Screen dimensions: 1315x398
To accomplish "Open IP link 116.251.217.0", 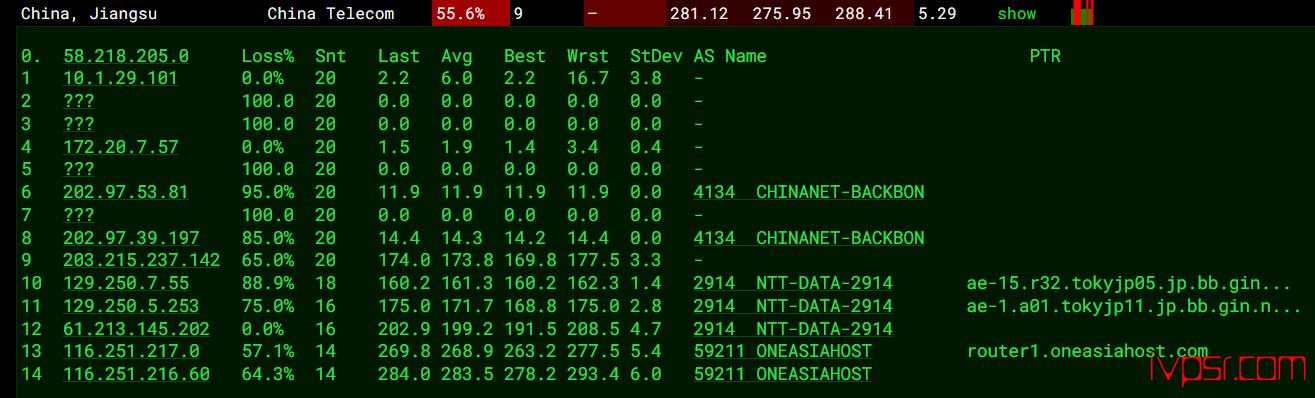I will click(x=131, y=351).
